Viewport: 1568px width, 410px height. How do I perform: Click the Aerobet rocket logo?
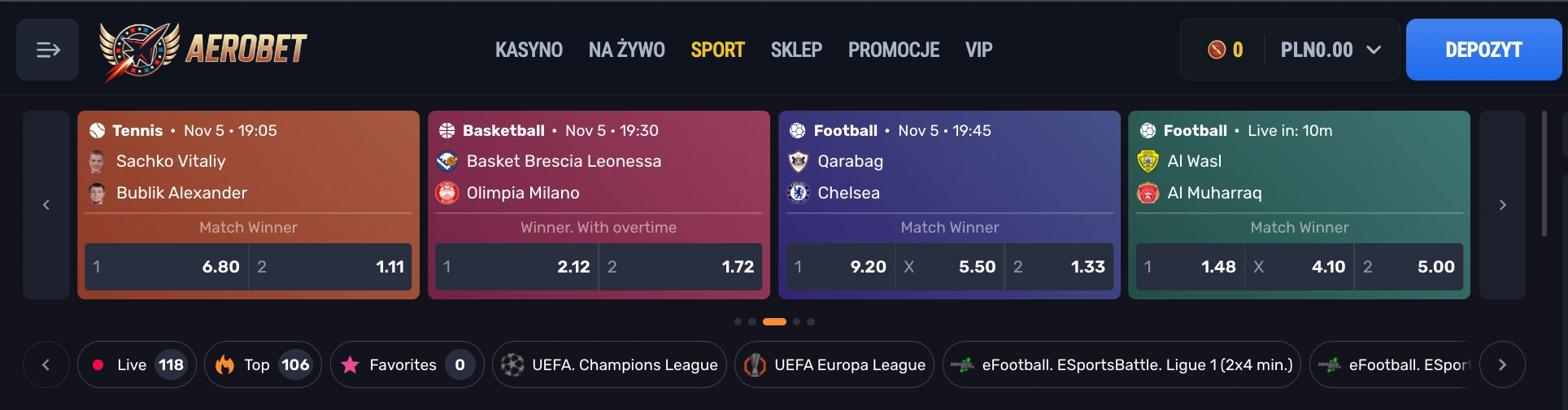(x=140, y=51)
